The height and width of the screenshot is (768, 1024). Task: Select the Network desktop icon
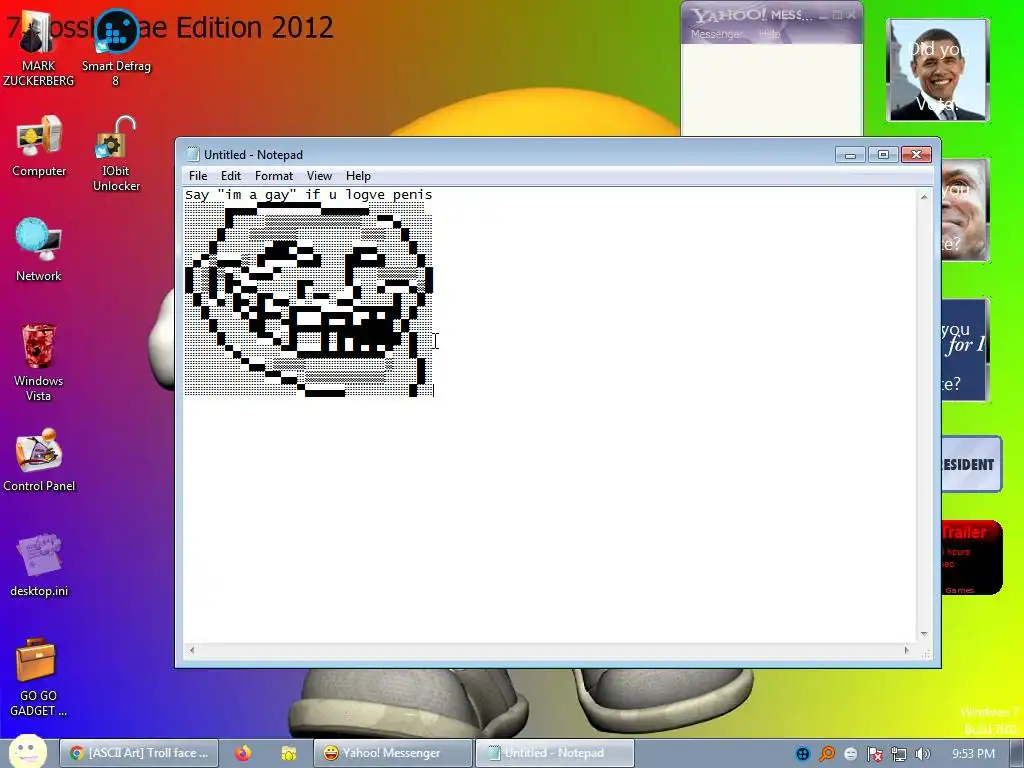(39, 250)
